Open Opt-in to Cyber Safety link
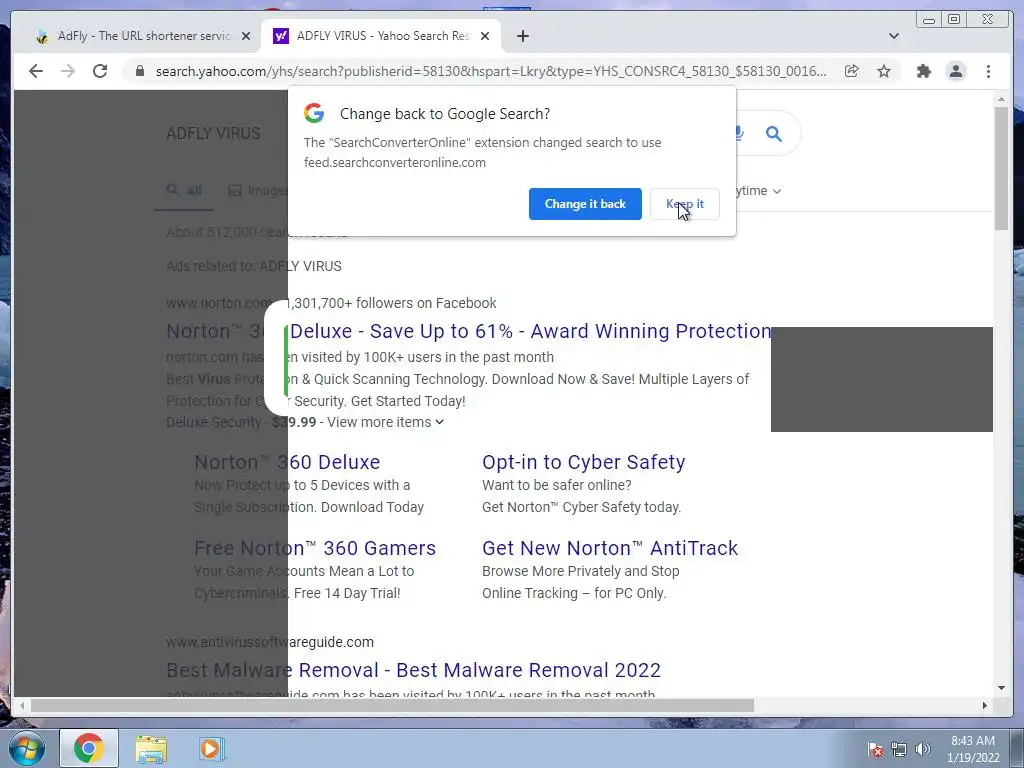Image resolution: width=1024 pixels, height=768 pixels. [584, 462]
